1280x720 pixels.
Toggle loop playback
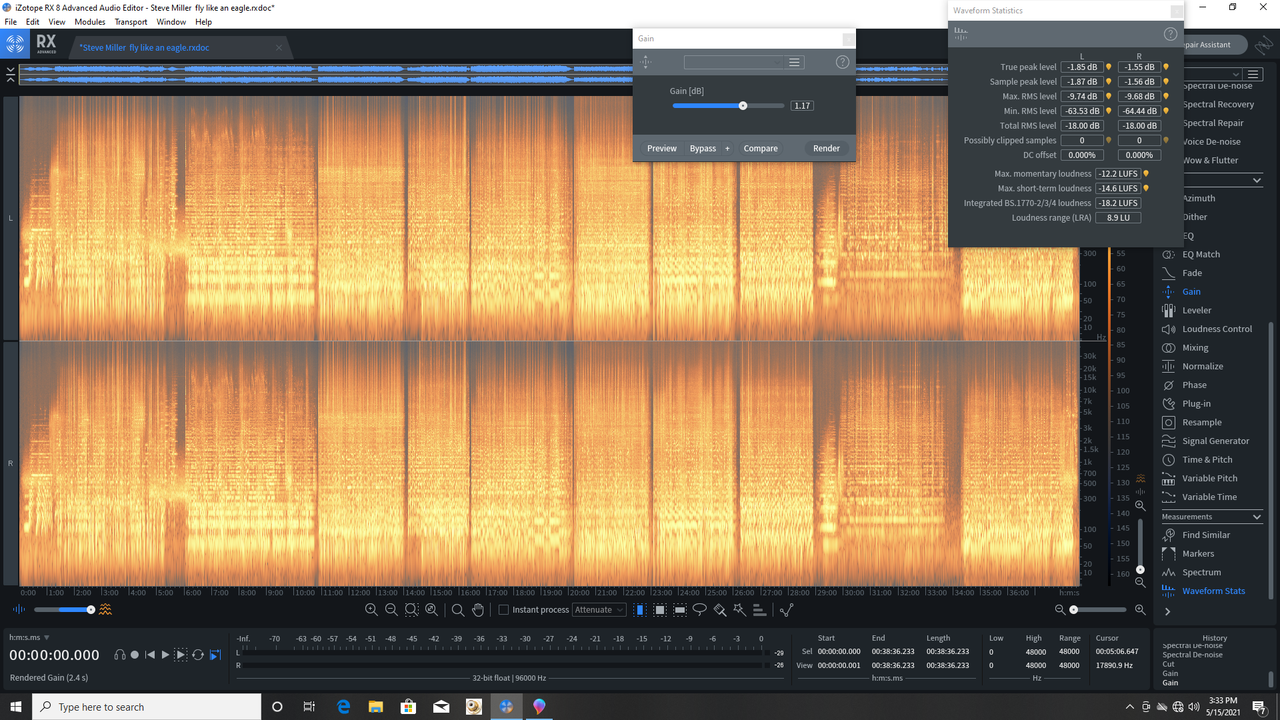(198, 655)
